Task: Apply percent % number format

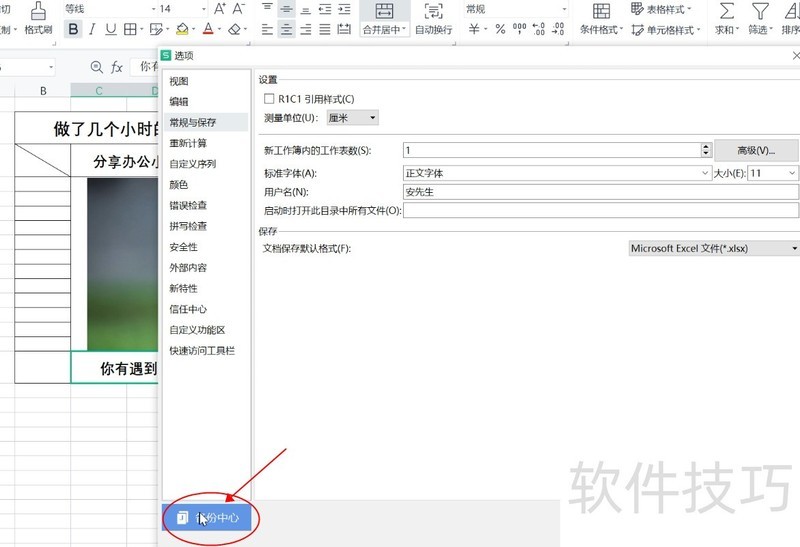Action: pyautogui.click(x=501, y=29)
